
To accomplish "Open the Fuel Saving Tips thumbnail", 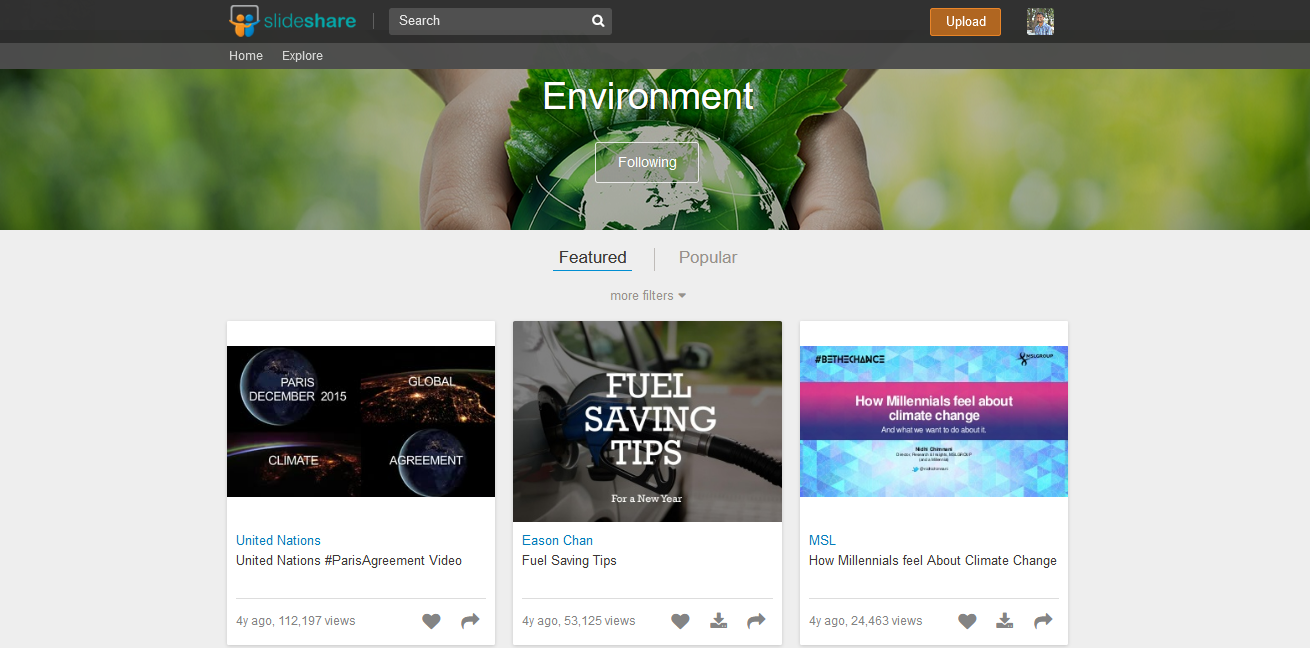I will click(647, 421).
